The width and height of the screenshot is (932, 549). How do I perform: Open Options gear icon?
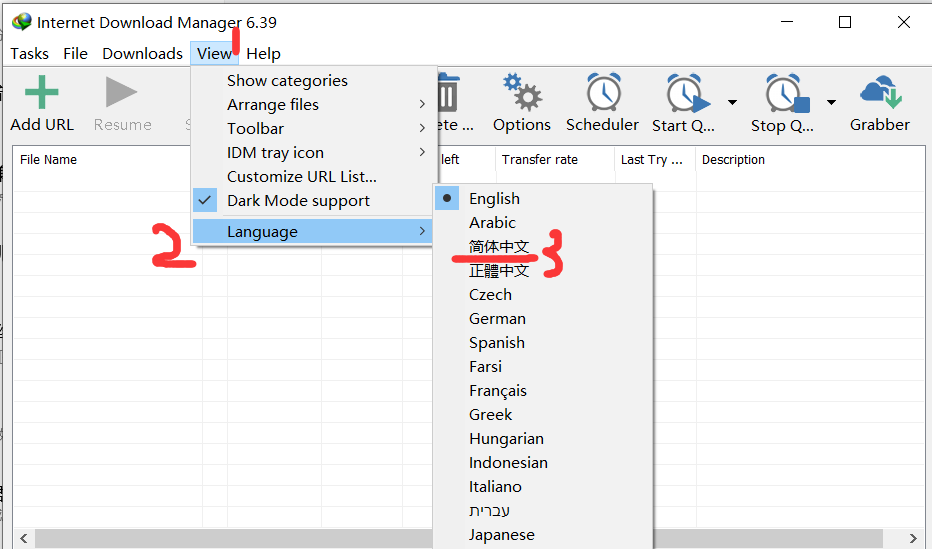[522, 92]
